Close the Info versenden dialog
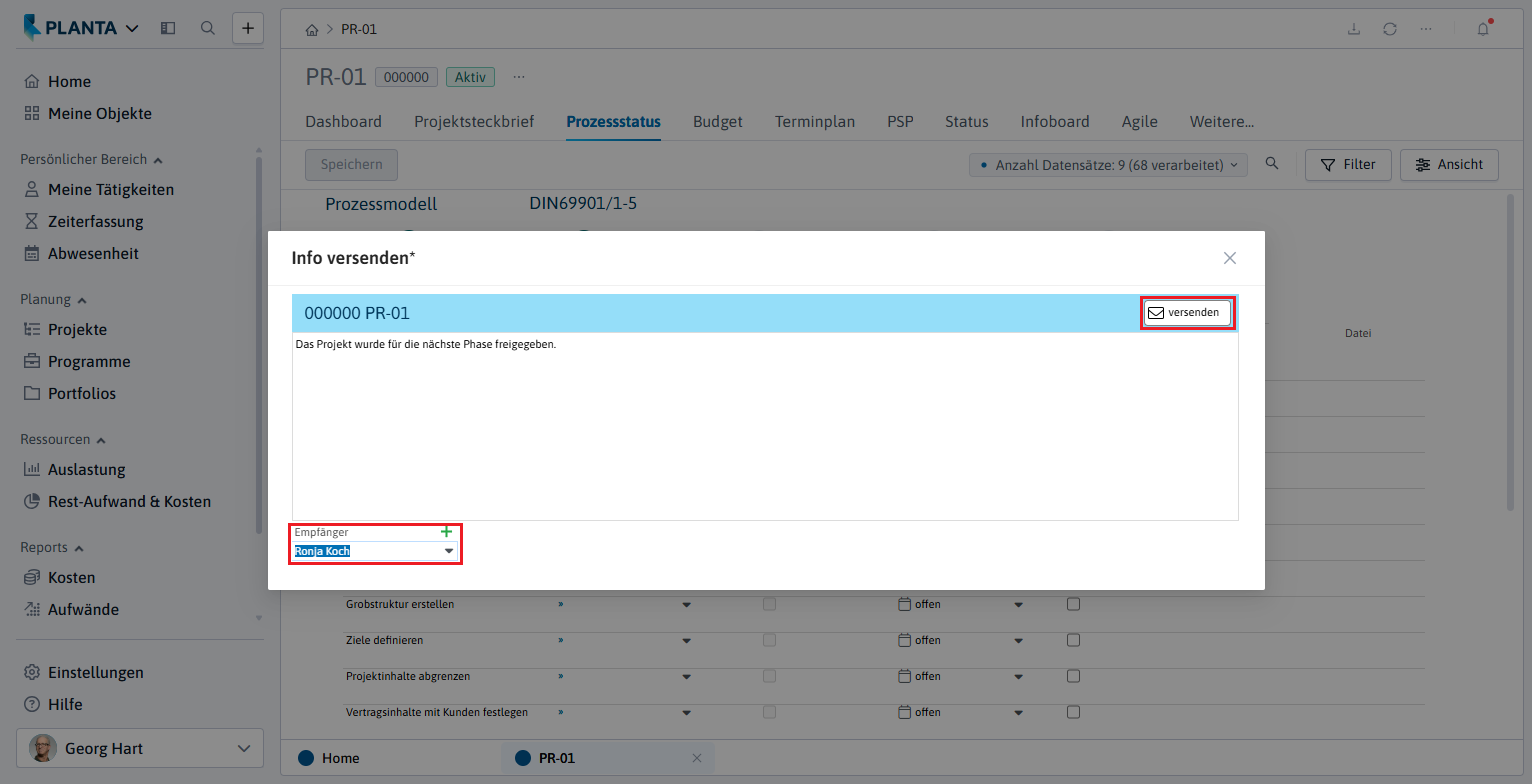 [1230, 258]
